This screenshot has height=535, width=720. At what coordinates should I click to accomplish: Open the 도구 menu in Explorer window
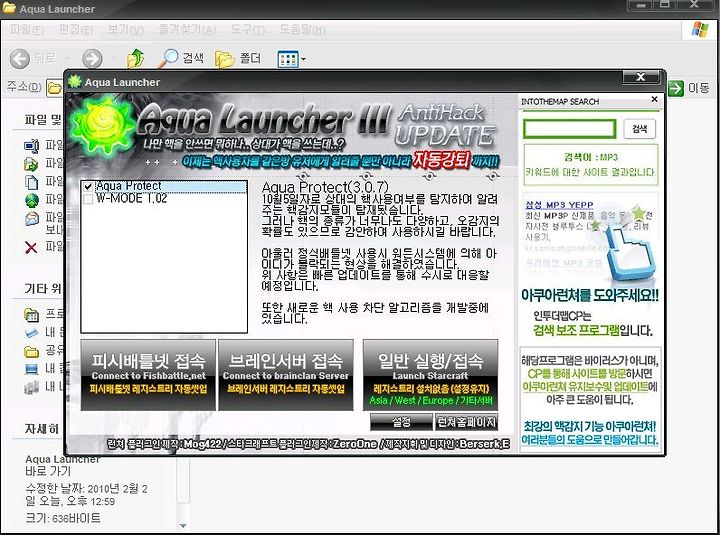[x=248, y=30]
